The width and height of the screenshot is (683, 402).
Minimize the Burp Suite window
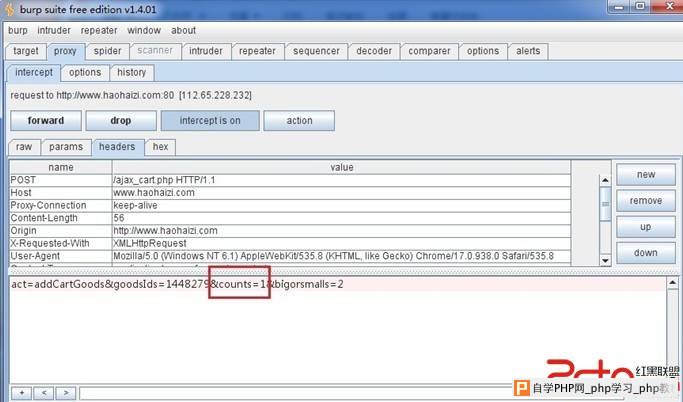(x=618, y=6)
